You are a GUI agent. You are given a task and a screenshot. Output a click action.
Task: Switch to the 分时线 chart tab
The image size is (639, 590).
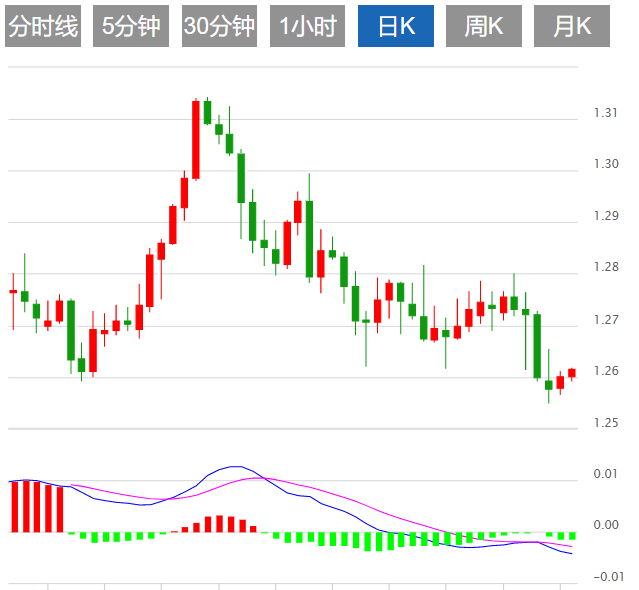tap(43, 26)
